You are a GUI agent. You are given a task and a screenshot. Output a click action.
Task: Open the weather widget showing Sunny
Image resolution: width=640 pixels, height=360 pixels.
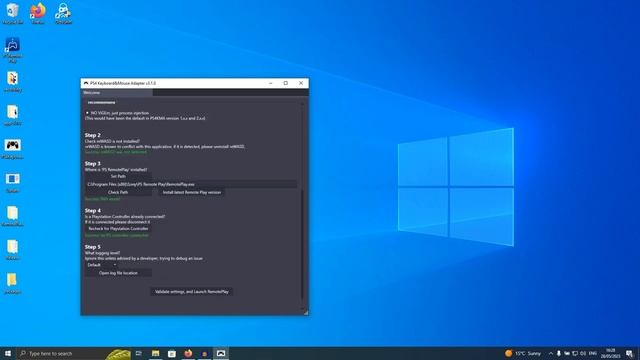[x=523, y=353]
